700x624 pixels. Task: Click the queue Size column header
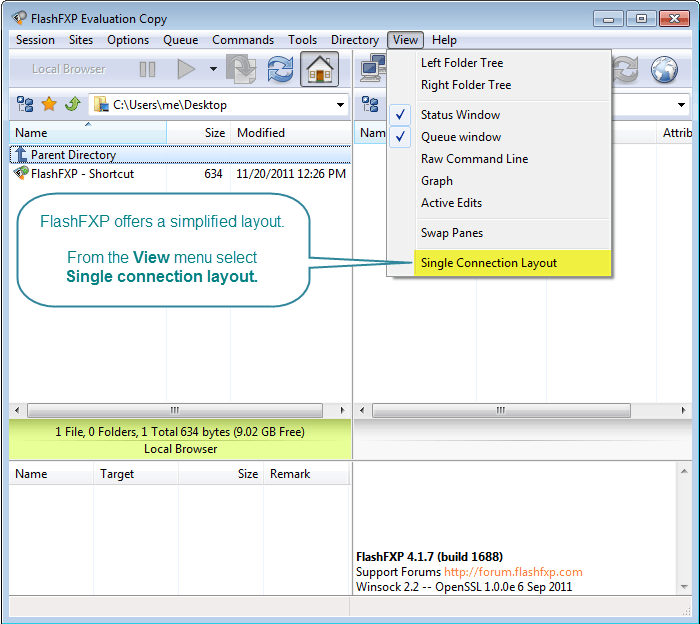(221, 474)
